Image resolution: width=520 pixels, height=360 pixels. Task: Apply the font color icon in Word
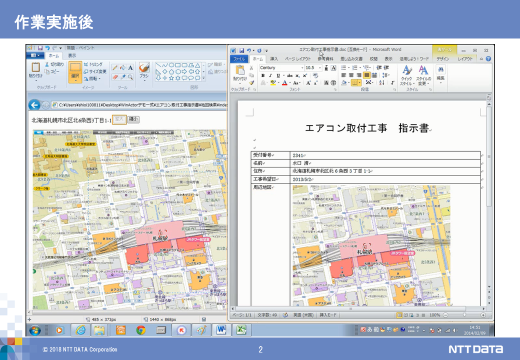point(285,83)
